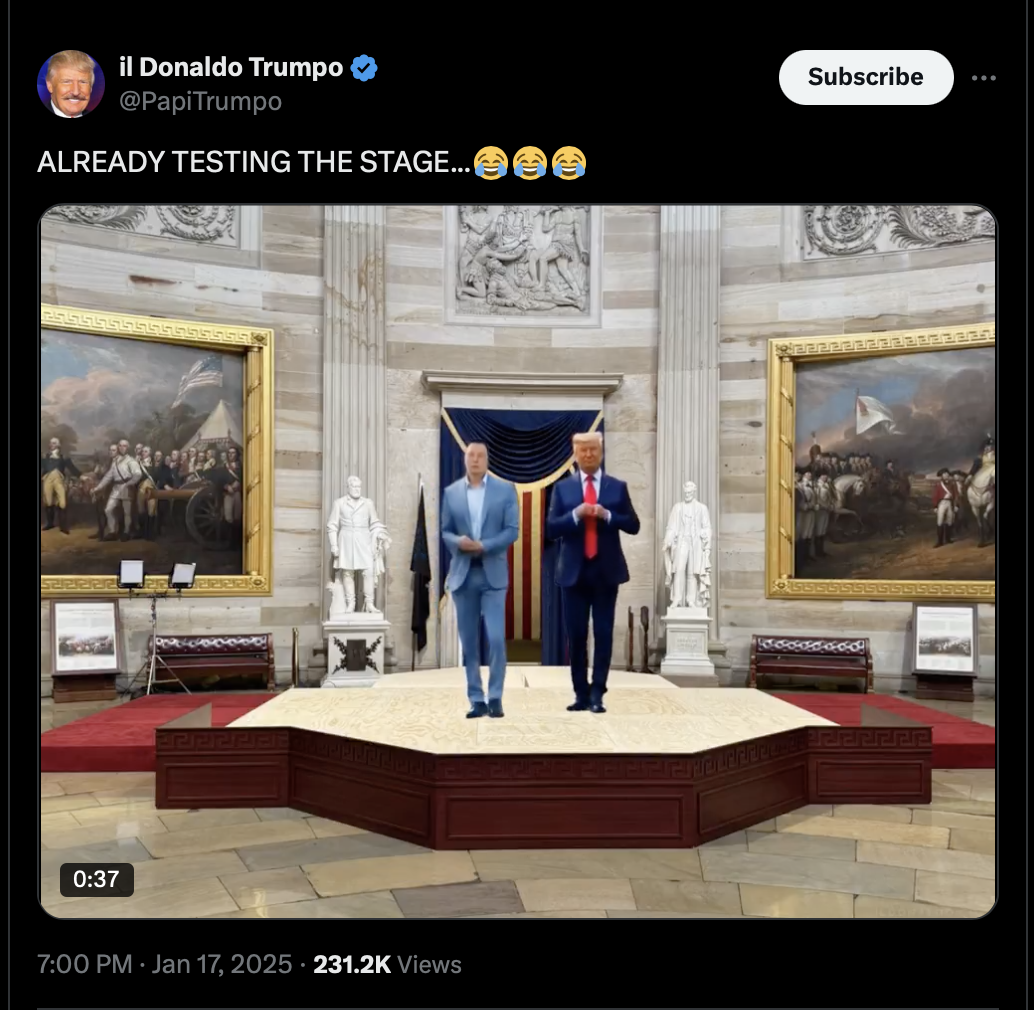Click the left gold-framed painting in the video
The width and height of the screenshot is (1034, 1010).
click(156, 451)
